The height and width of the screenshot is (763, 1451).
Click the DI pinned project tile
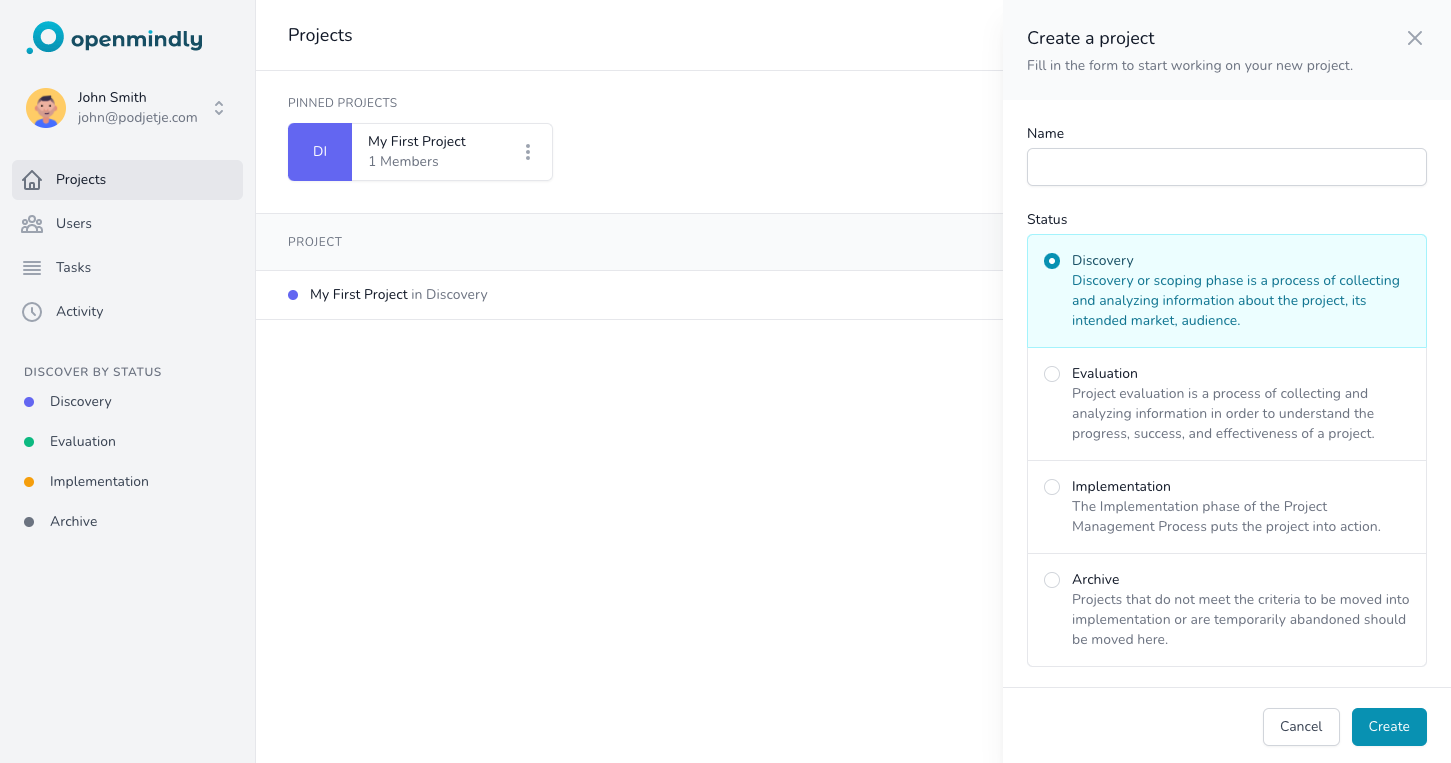pos(320,152)
